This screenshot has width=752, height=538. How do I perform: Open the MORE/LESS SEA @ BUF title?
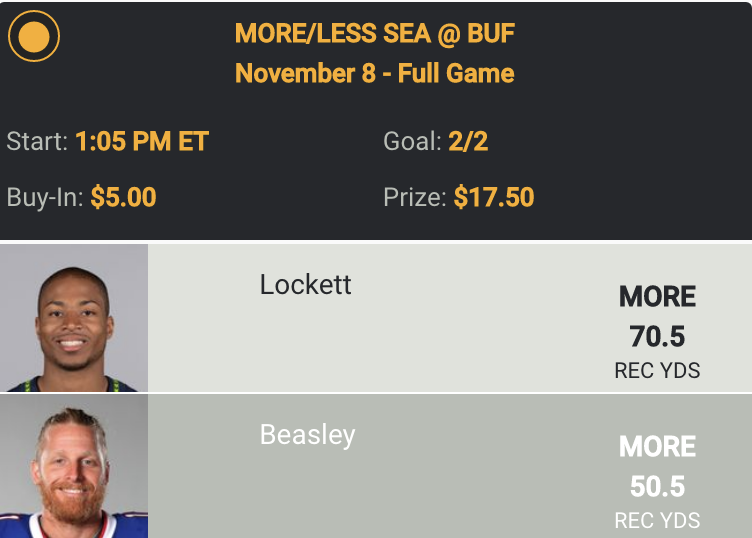pos(374,35)
